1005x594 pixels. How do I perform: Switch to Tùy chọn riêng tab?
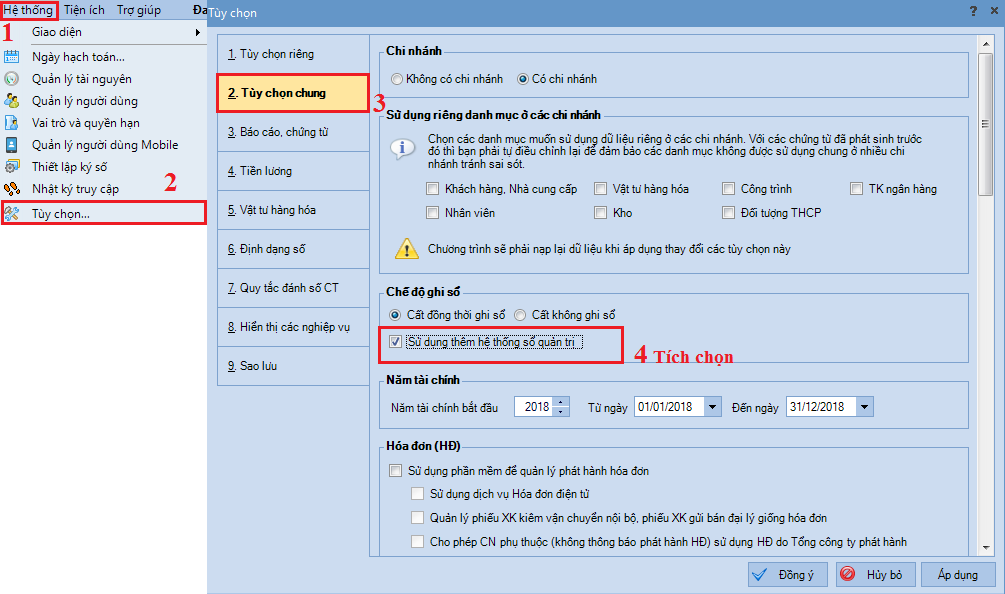click(x=293, y=54)
